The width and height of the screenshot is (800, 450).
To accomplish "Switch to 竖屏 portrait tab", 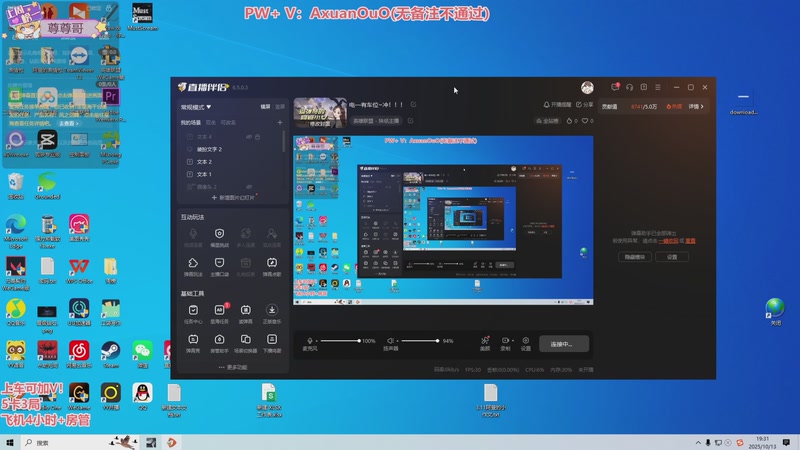I will click(280, 107).
